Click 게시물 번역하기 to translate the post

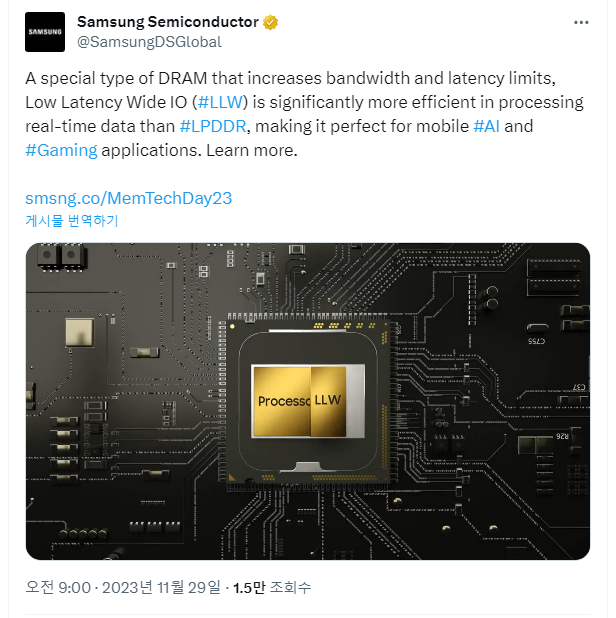pos(72,220)
